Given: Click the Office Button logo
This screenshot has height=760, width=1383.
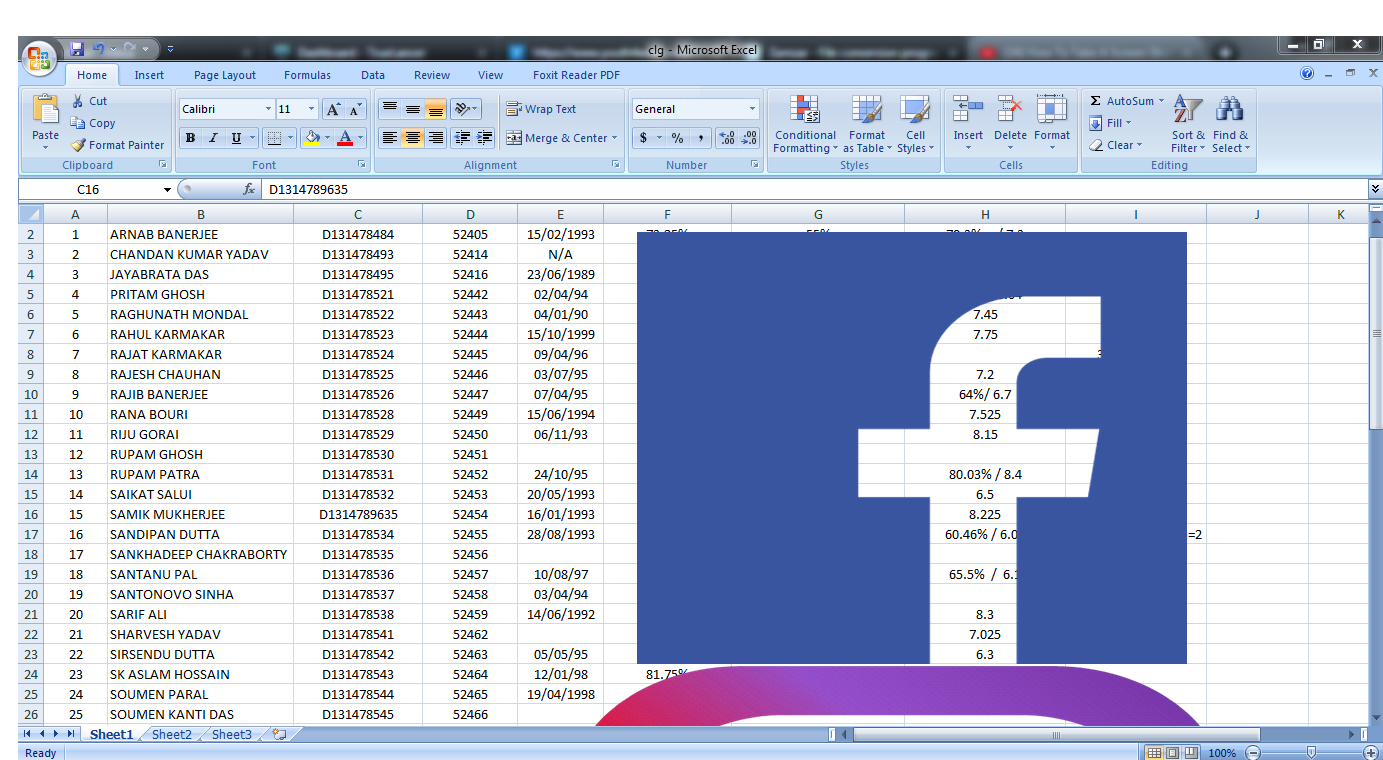Looking at the screenshot, I should click(40, 58).
